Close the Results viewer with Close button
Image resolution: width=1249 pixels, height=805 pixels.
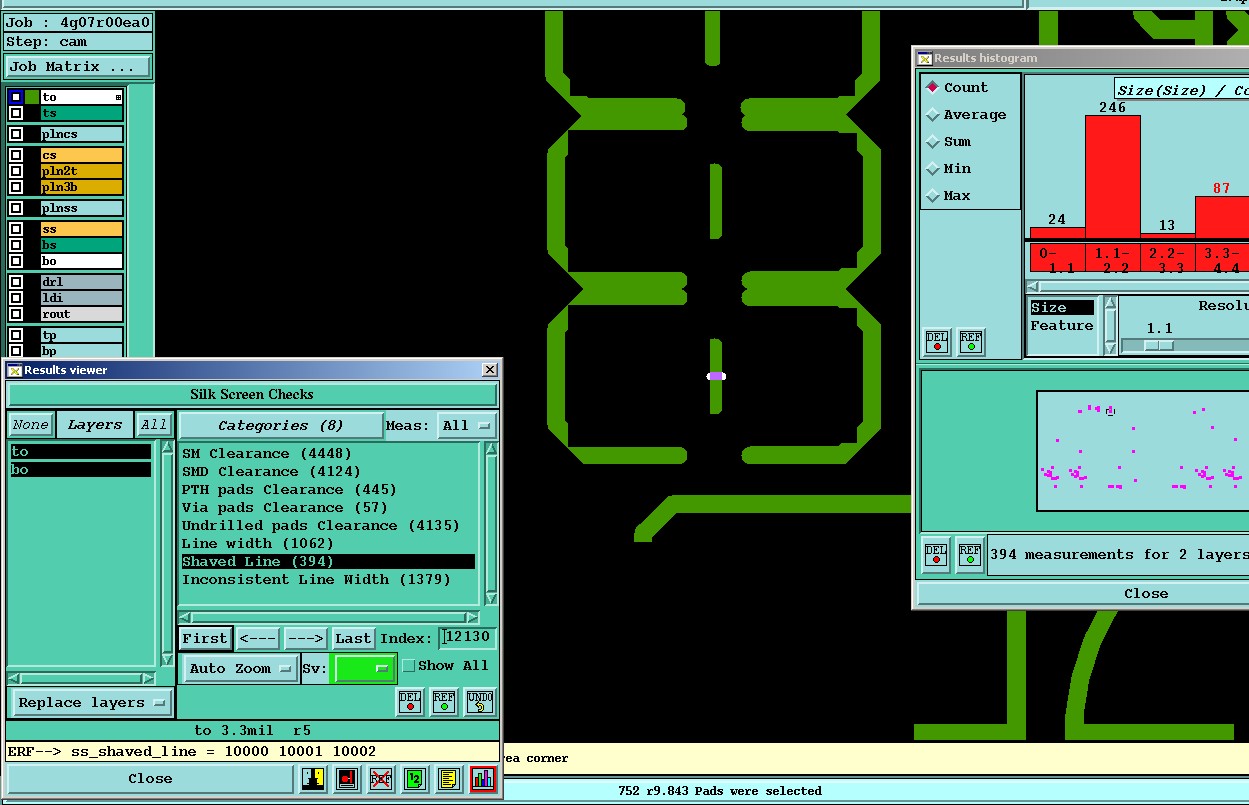click(150, 778)
